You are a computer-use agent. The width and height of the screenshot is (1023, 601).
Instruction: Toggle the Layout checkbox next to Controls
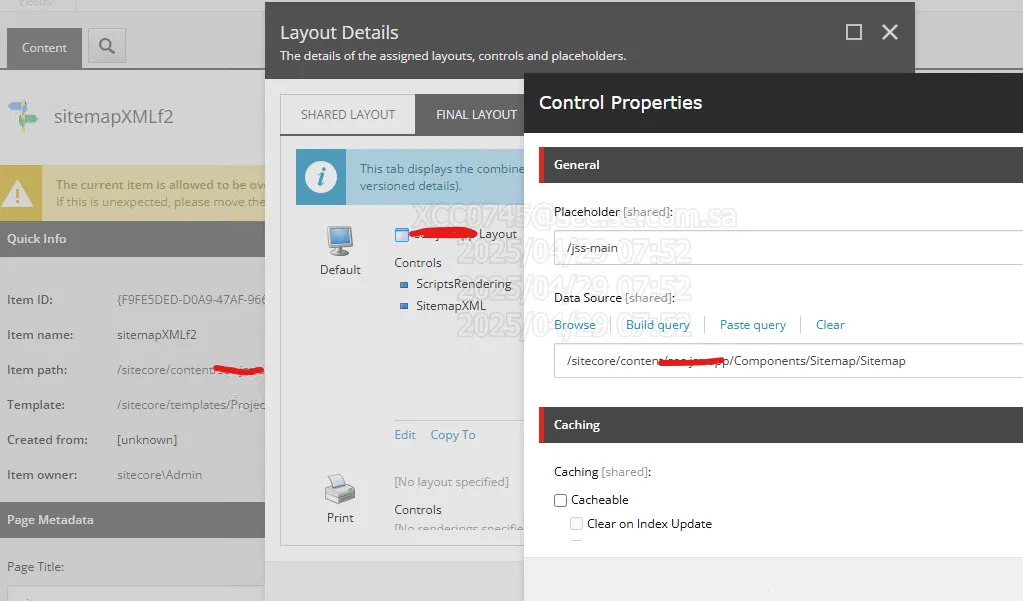click(x=402, y=233)
